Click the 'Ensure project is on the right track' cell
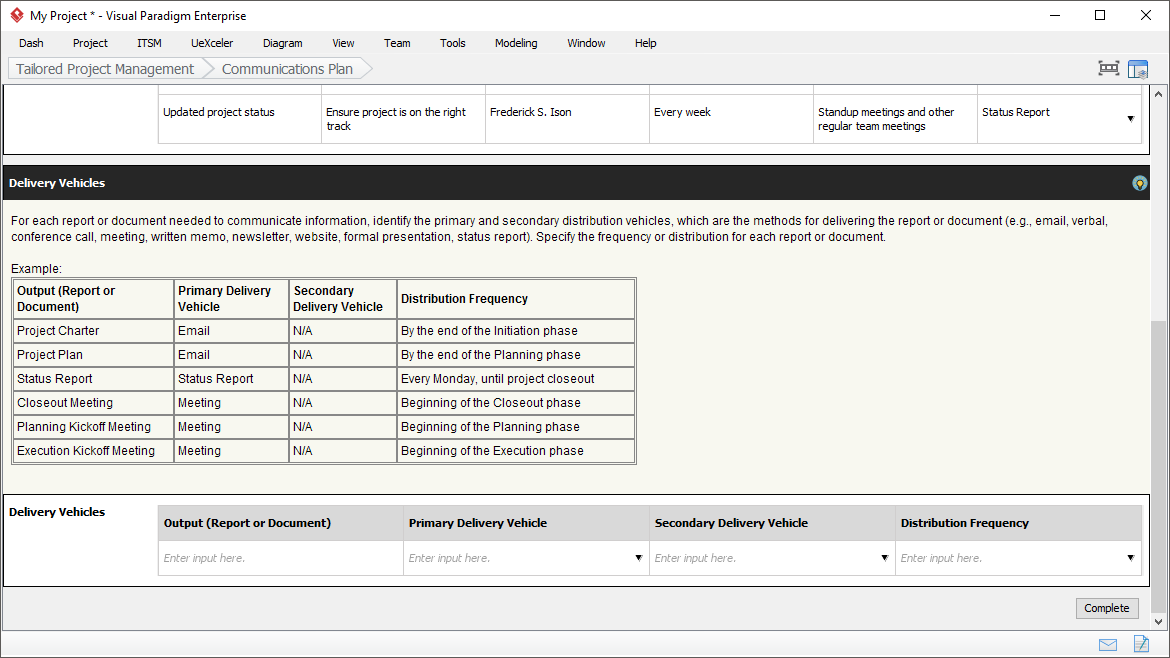 (404, 119)
